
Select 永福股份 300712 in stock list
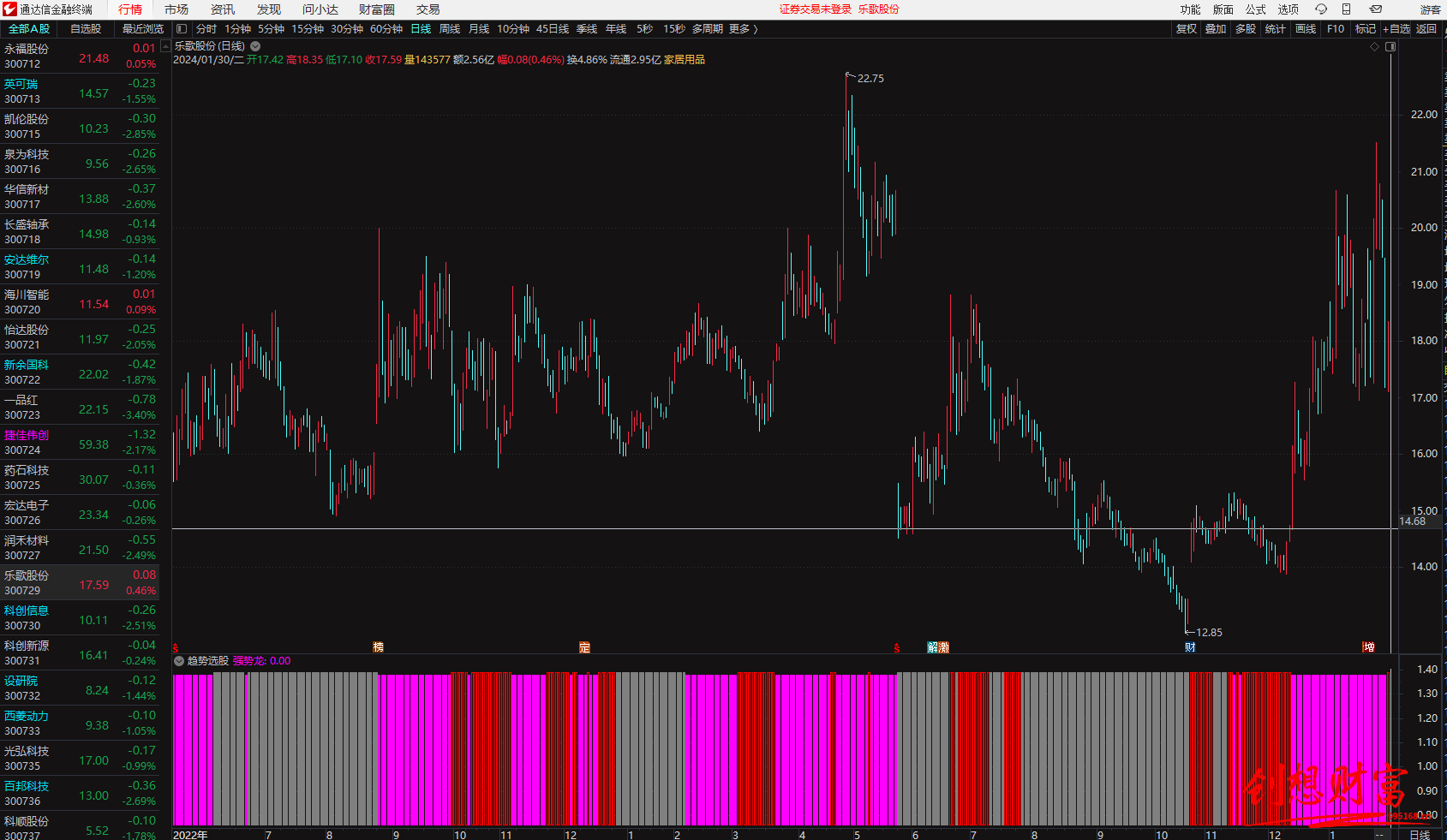[x=80, y=56]
